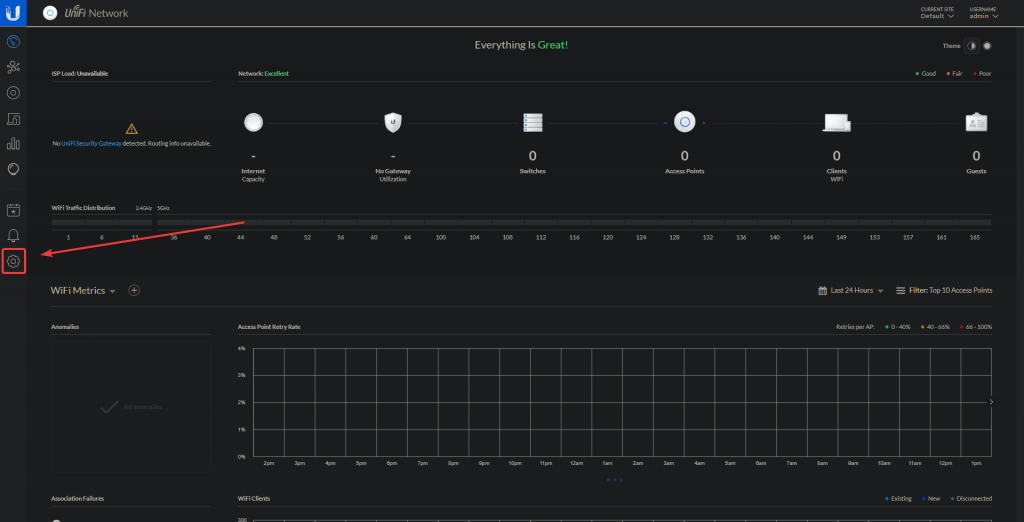Click the plus button beside WiFi Metrics
Screen dimensions: 1024x522
(134, 290)
